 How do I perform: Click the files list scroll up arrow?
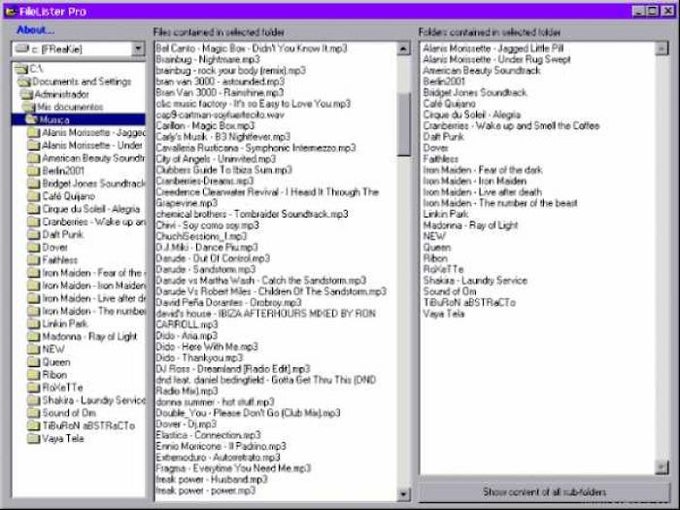pos(403,49)
